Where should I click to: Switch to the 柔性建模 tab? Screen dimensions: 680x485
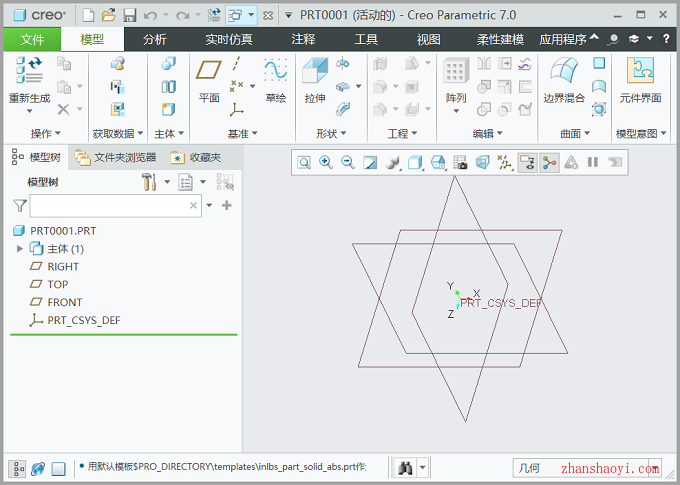(x=500, y=39)
